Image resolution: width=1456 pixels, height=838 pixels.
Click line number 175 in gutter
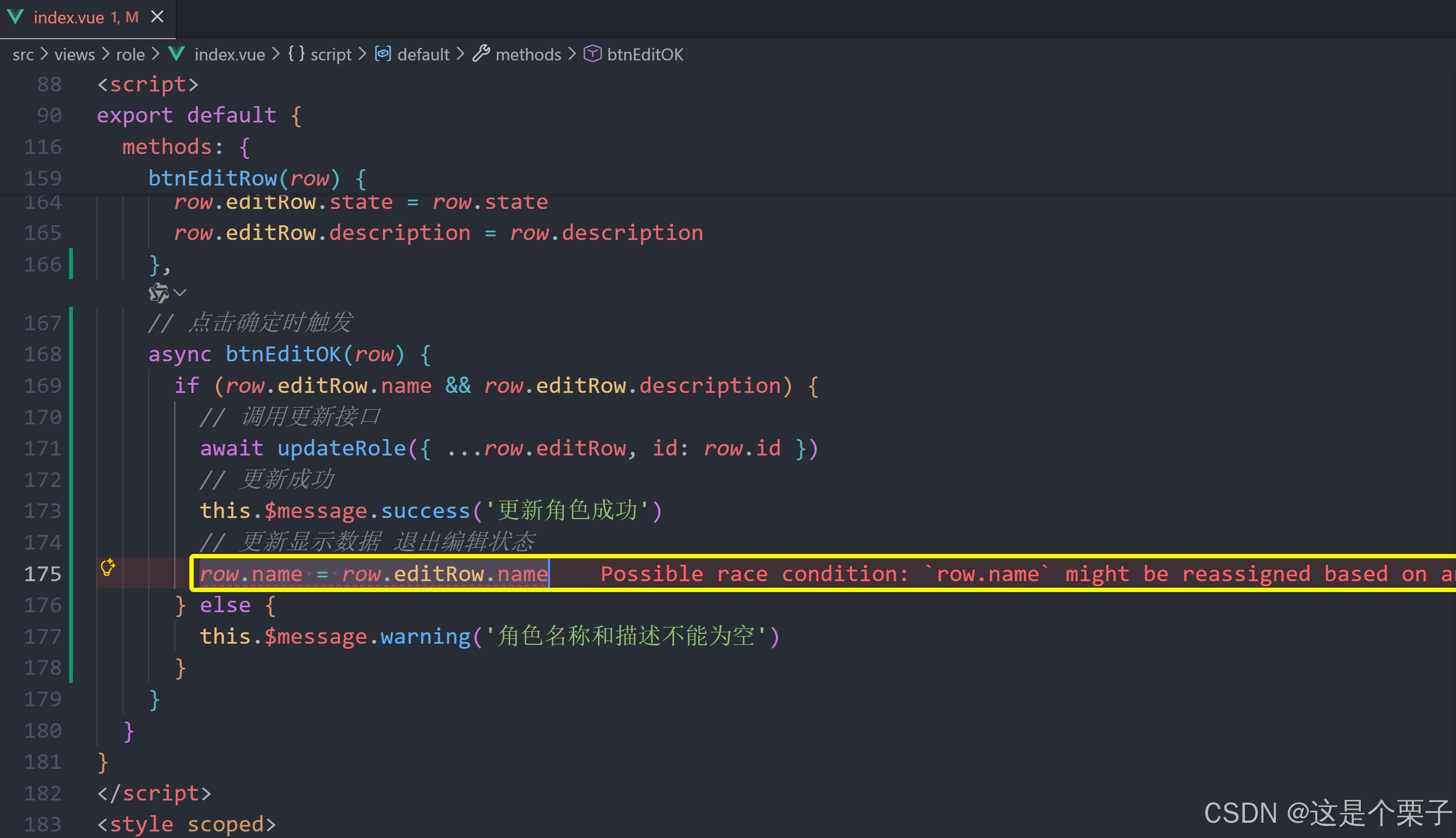click(x=42, y=574)
